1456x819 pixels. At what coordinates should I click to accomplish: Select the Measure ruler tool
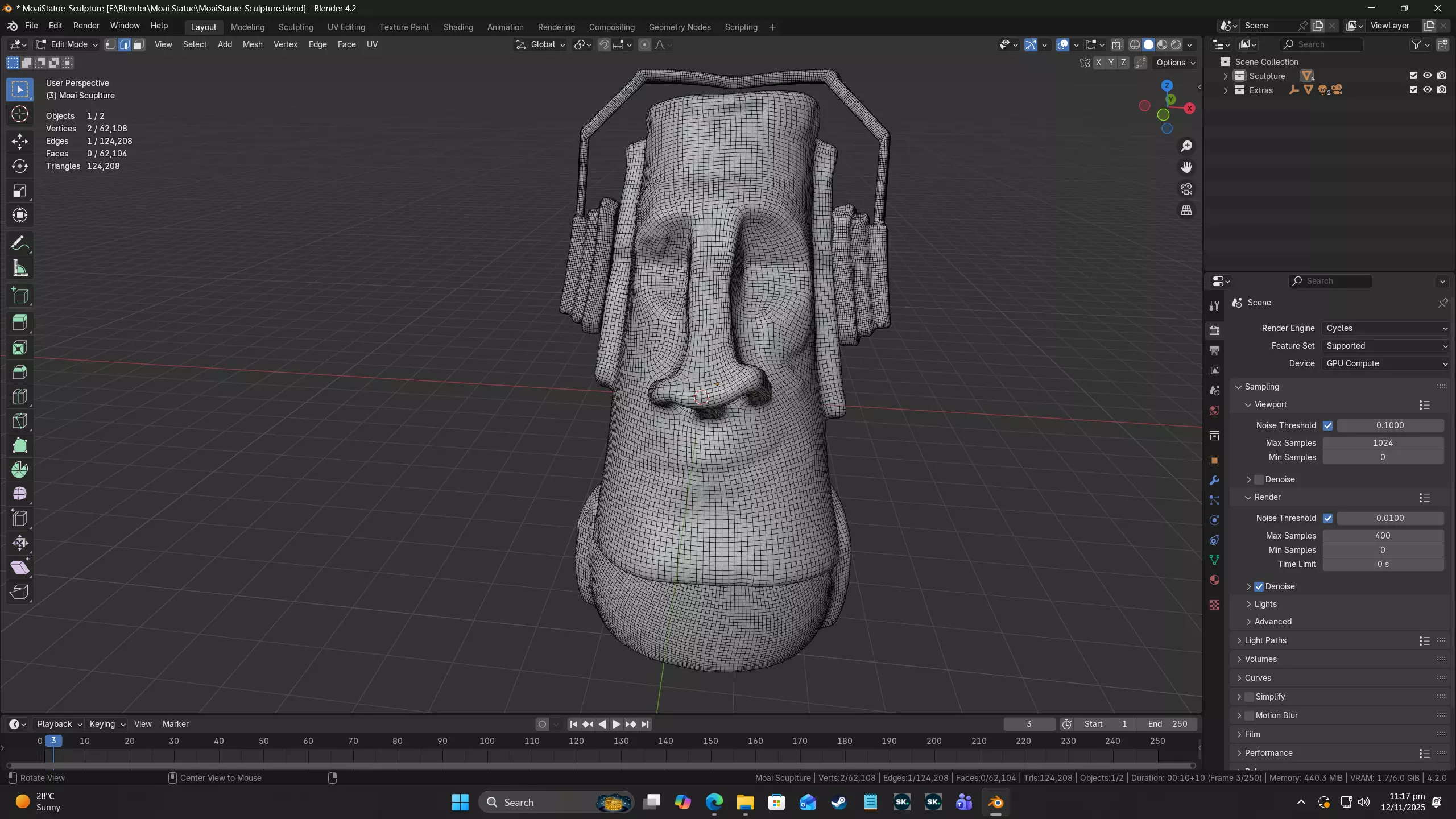point(20,268)
